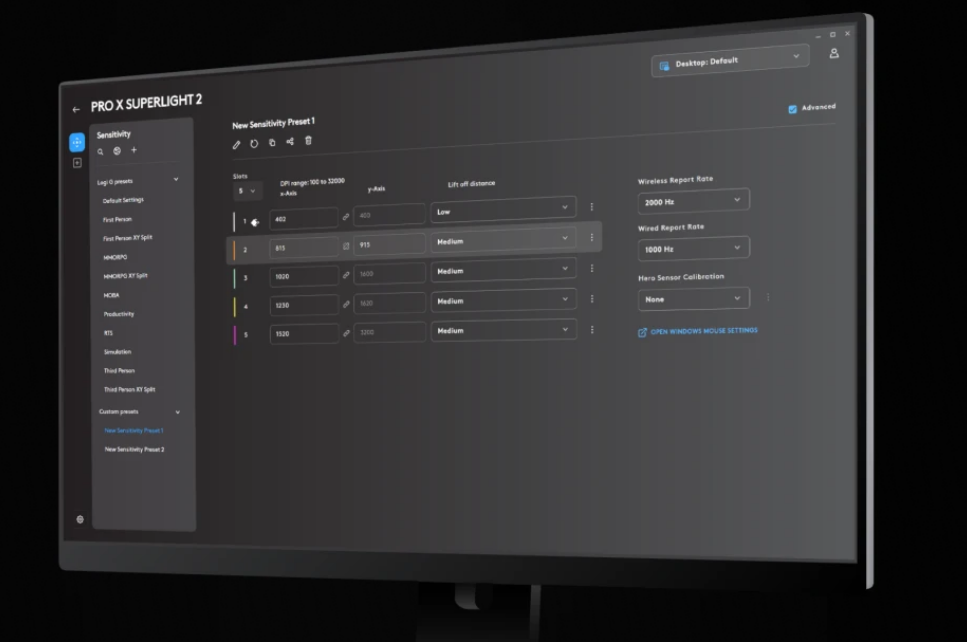Open the user account icon

(x=834, y=54)
